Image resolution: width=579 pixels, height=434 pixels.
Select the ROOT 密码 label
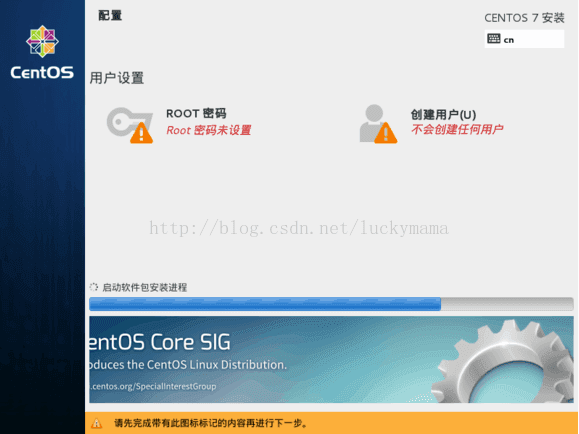[196, 113]
